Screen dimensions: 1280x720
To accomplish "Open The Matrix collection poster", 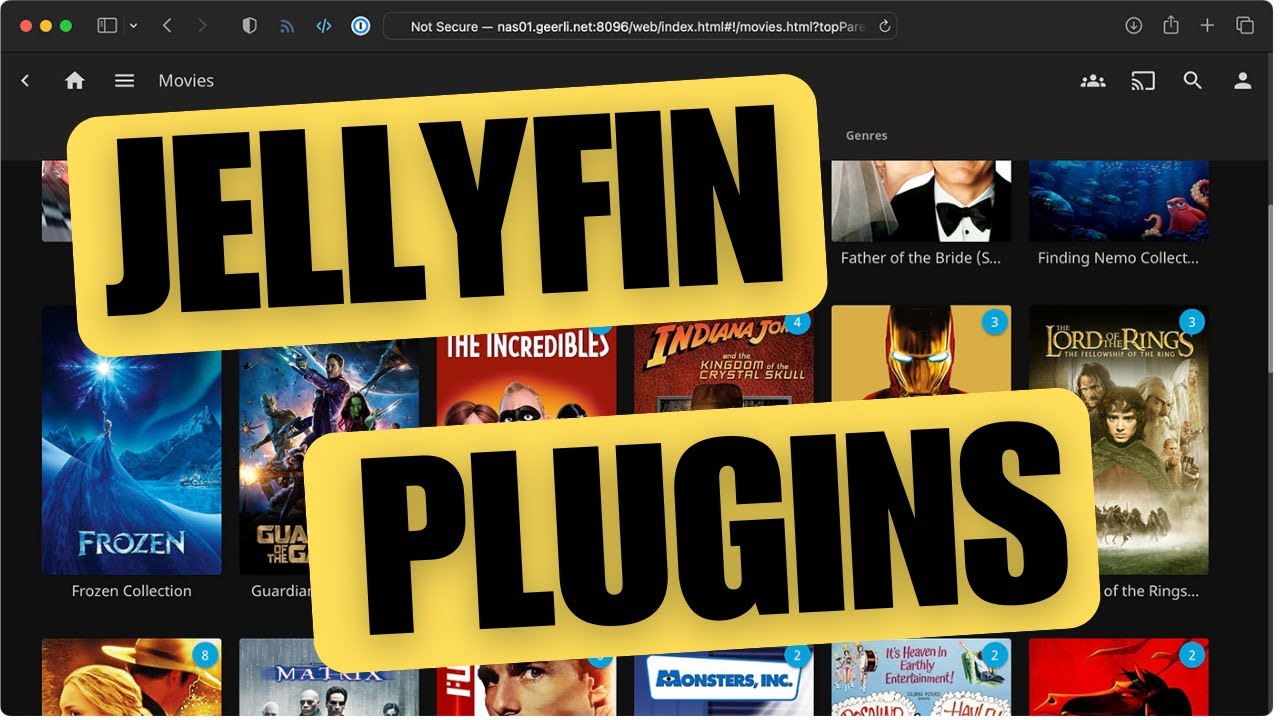I will point(329,677).
